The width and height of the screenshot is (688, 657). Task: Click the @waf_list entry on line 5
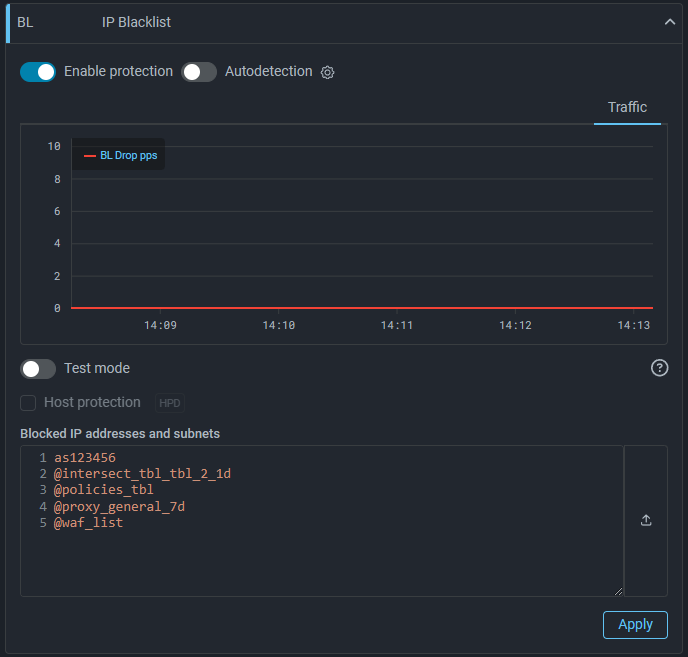click(x=89, y=522)
